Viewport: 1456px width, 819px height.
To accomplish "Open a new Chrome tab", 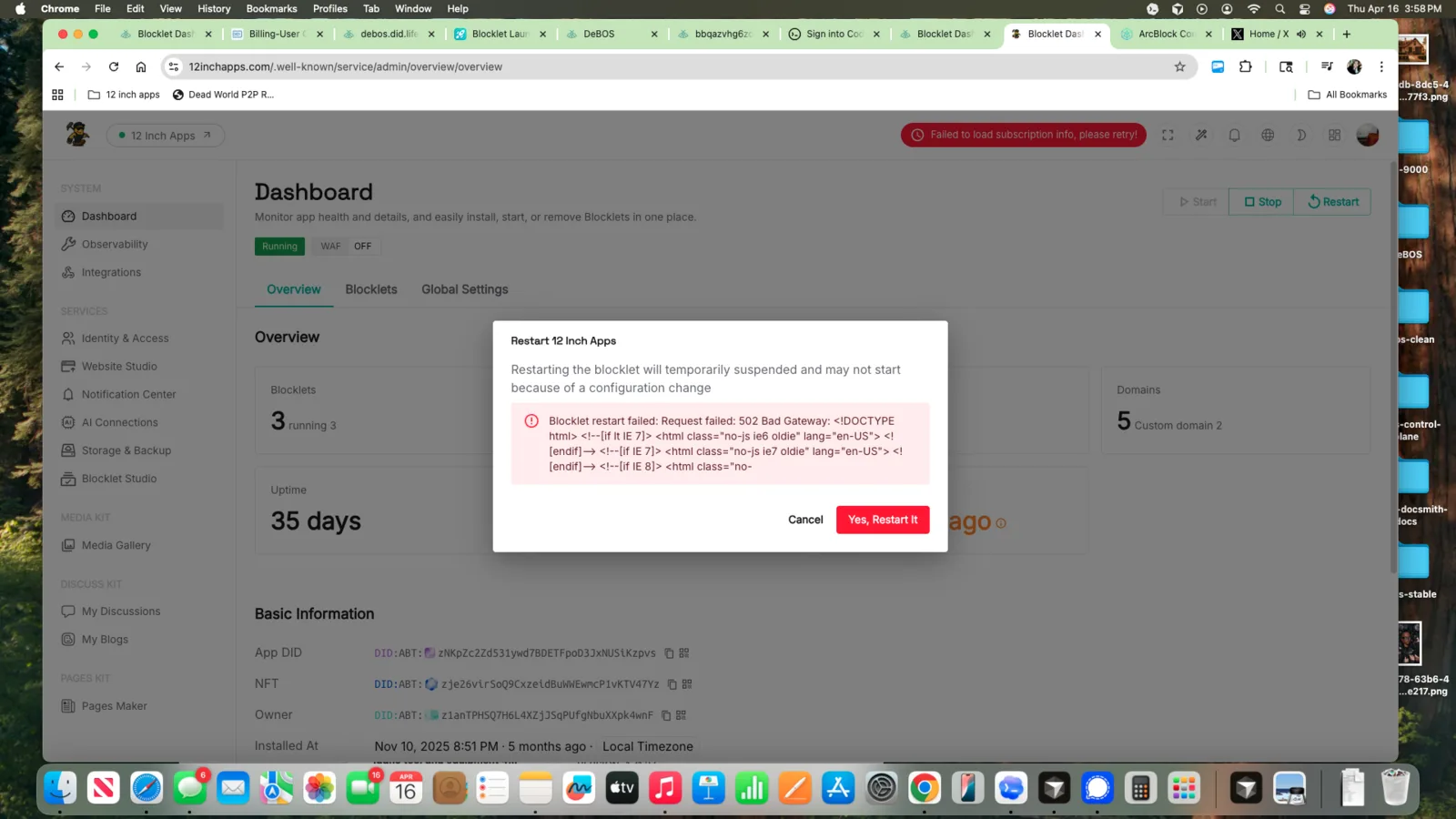I will tap(1347, 35).
